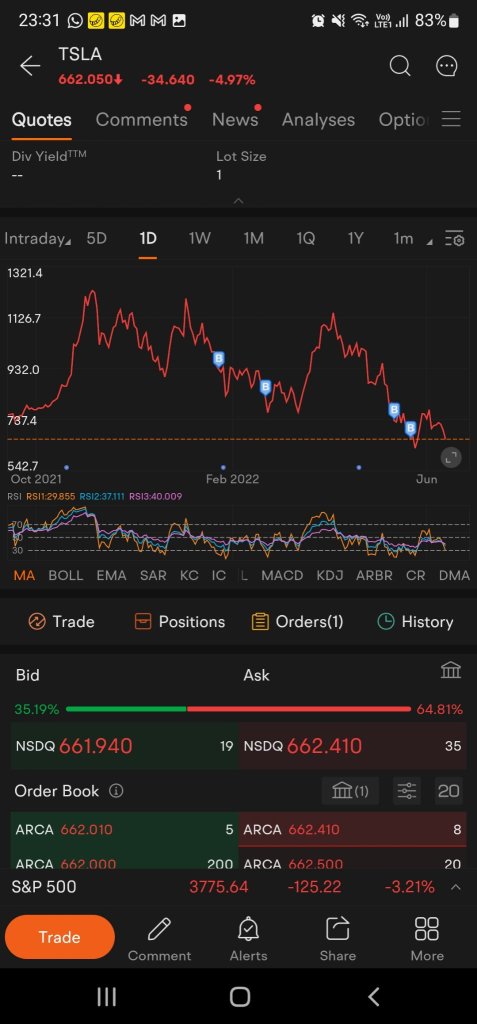Enable the ARBR indicator

[374, 575]
